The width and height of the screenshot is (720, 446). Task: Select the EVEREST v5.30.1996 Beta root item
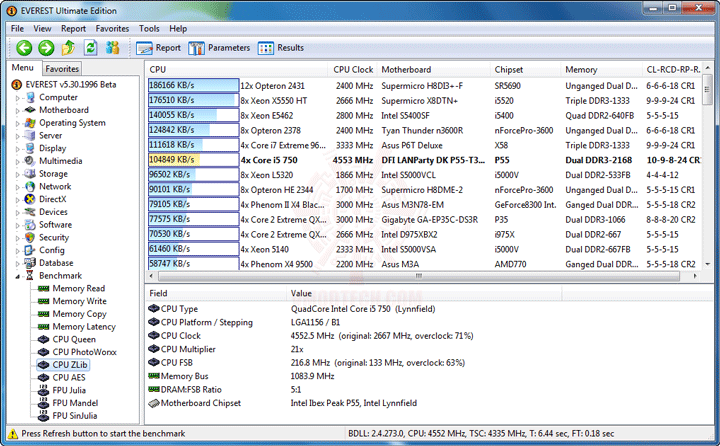pos(71,85)
